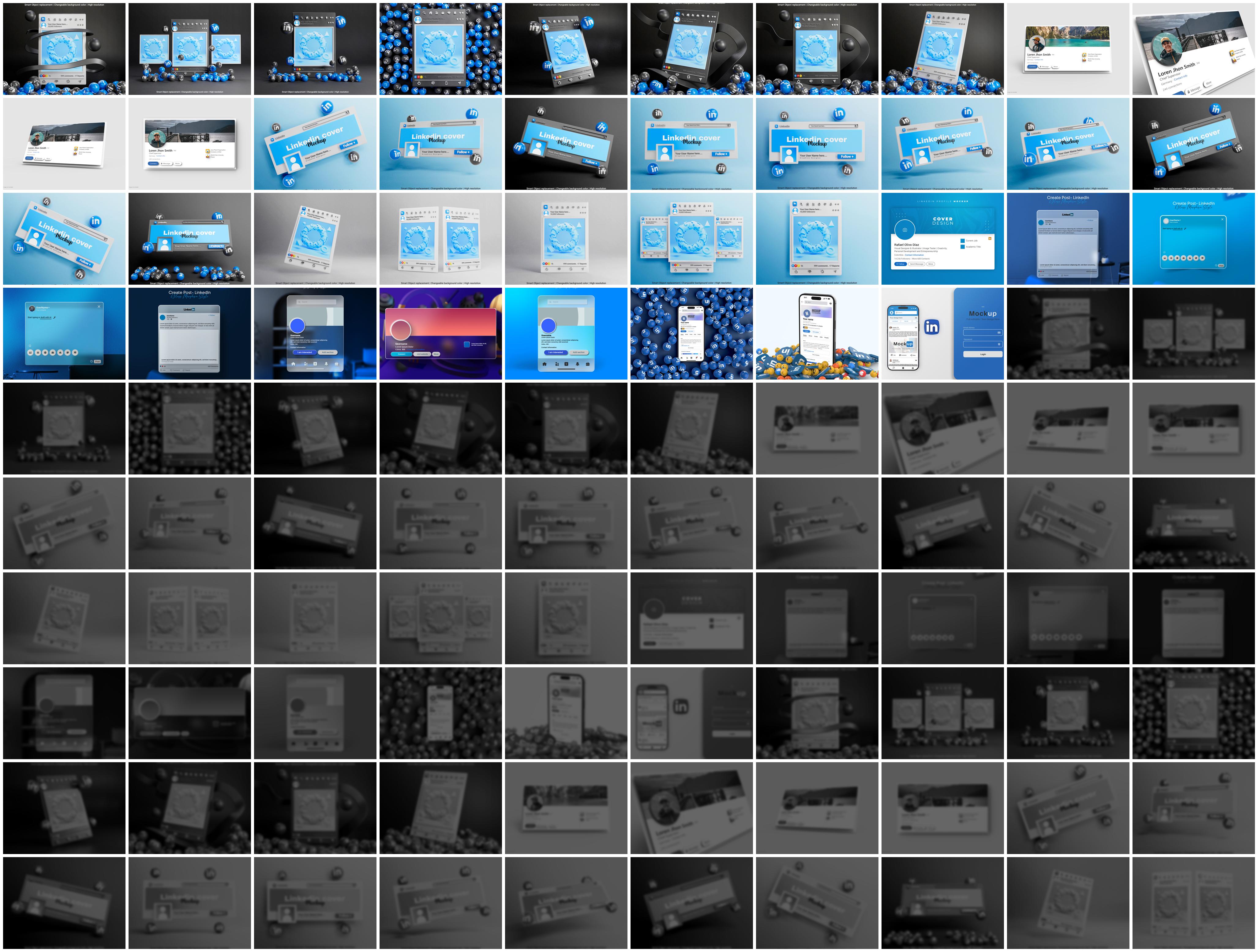The height and width of the screenshot is (952, 1258).
Task: Open color upright single post mockup on gray background
Action: pyautogui.click(x=566, y=239)
